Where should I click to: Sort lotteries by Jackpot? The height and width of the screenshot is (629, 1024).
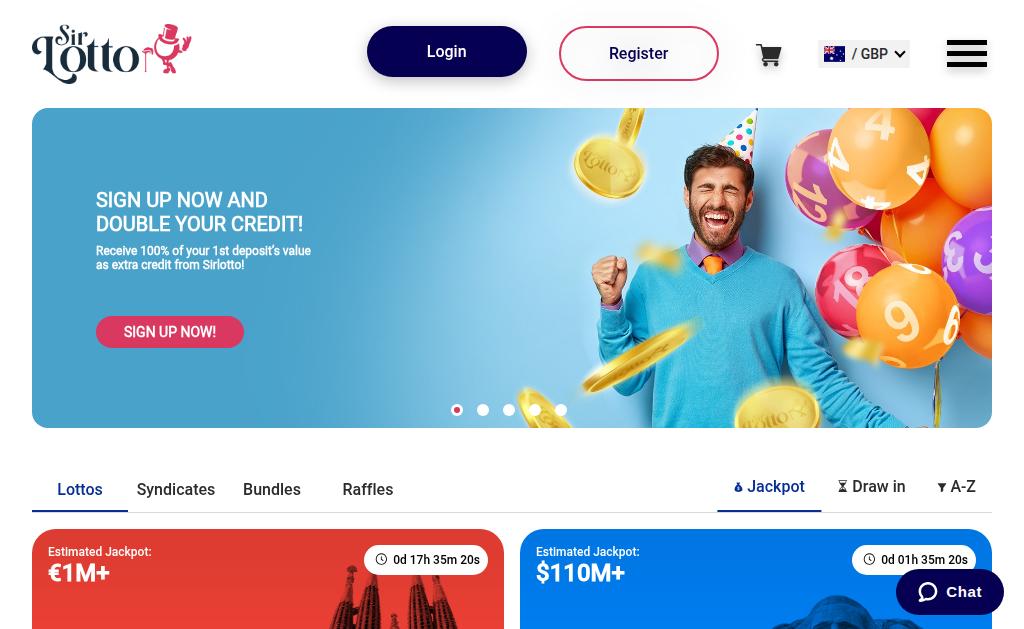769,487
